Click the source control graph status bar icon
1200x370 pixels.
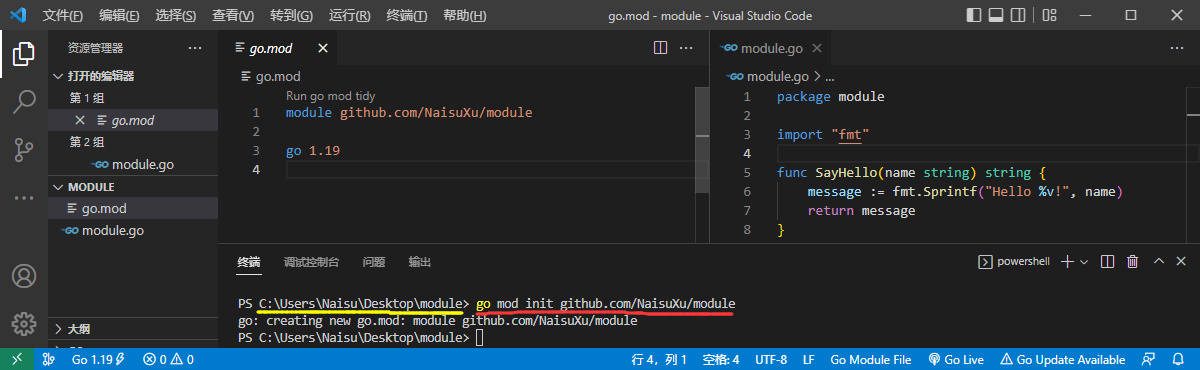49,359
